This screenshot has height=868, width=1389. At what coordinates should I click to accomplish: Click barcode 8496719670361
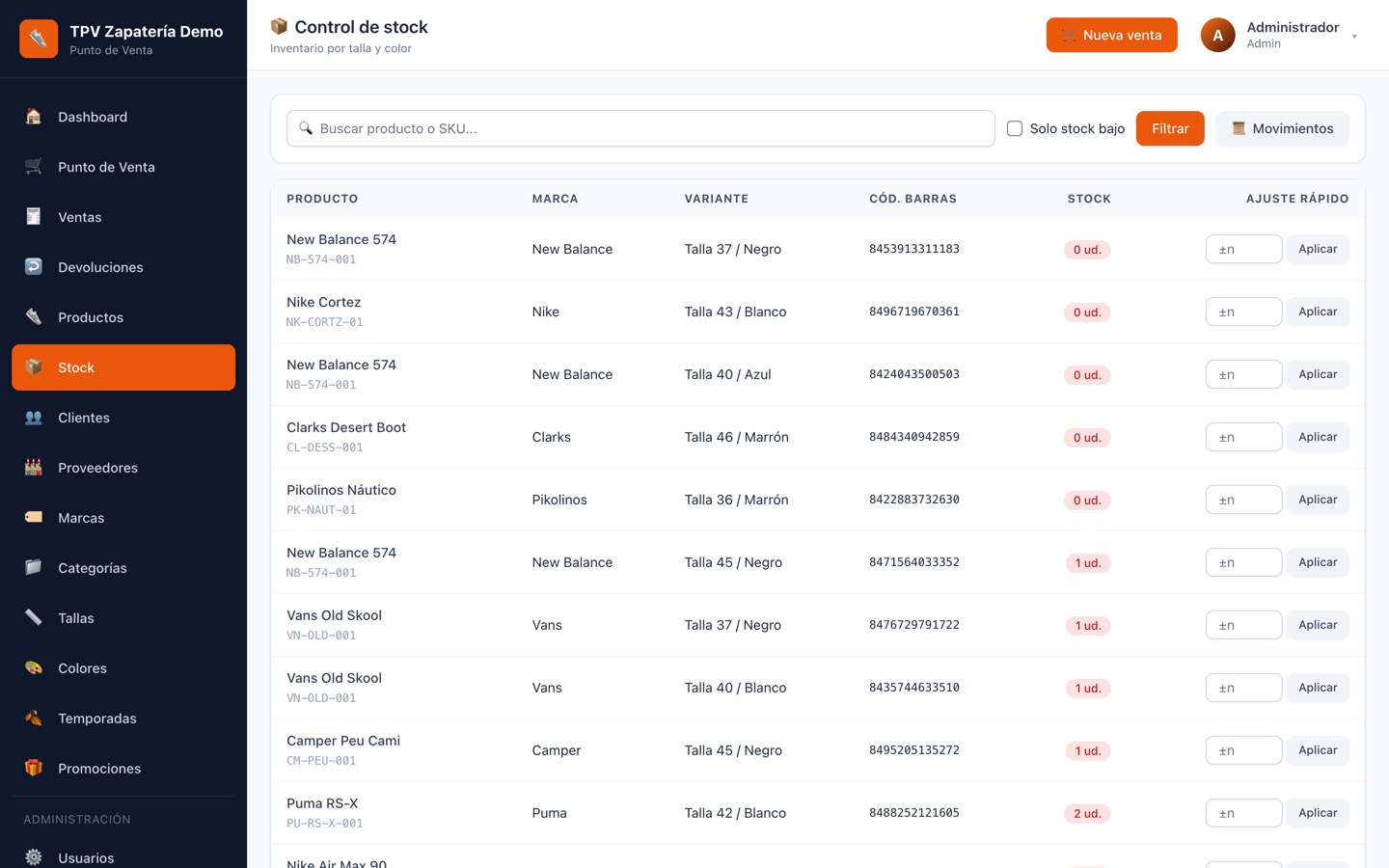click(x=914, y=312)
